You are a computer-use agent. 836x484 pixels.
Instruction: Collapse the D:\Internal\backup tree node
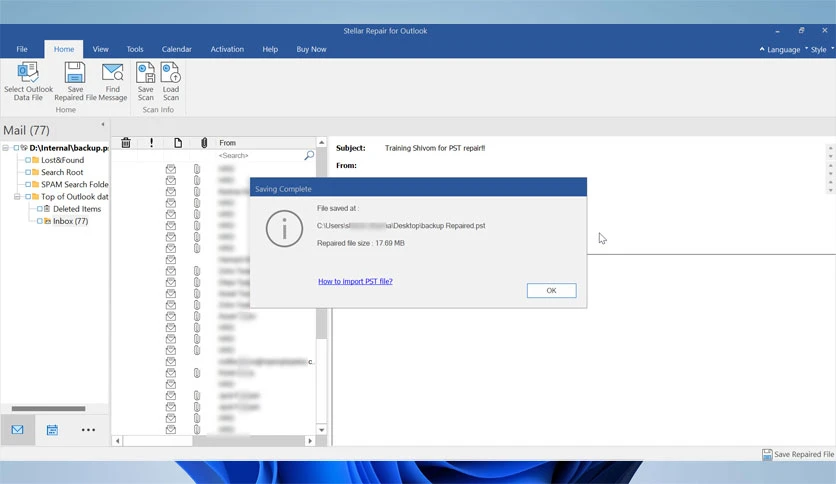tap(5, 148)
